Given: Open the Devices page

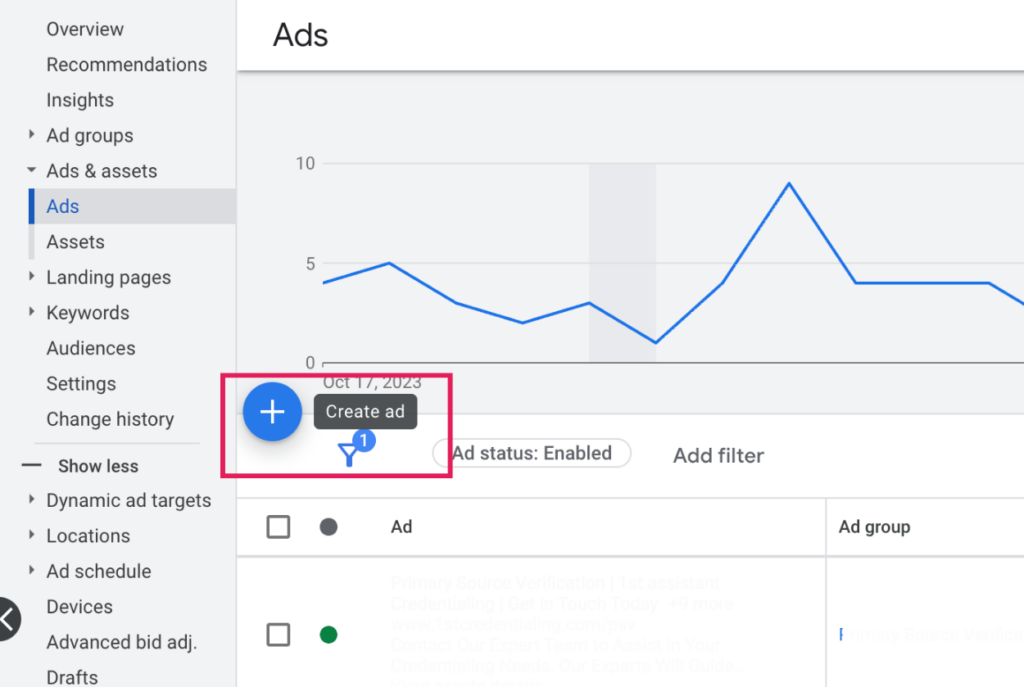Looking at the screenshot, I should click(x=79, y=606).
